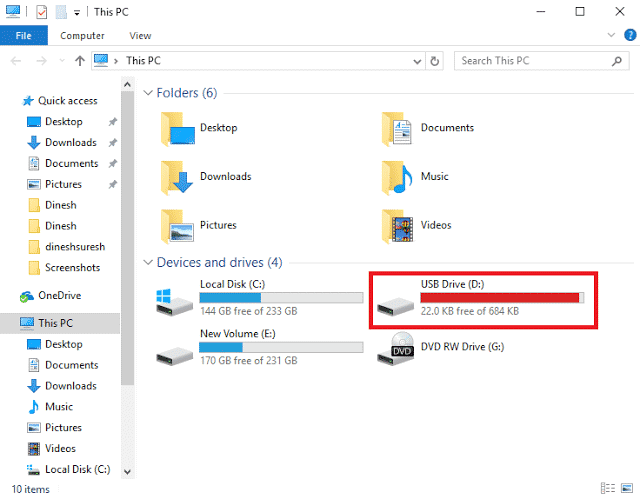Select the Desktop folder icon in Folders
Viewport: 640px width, 499px height.
pos(177,129)
